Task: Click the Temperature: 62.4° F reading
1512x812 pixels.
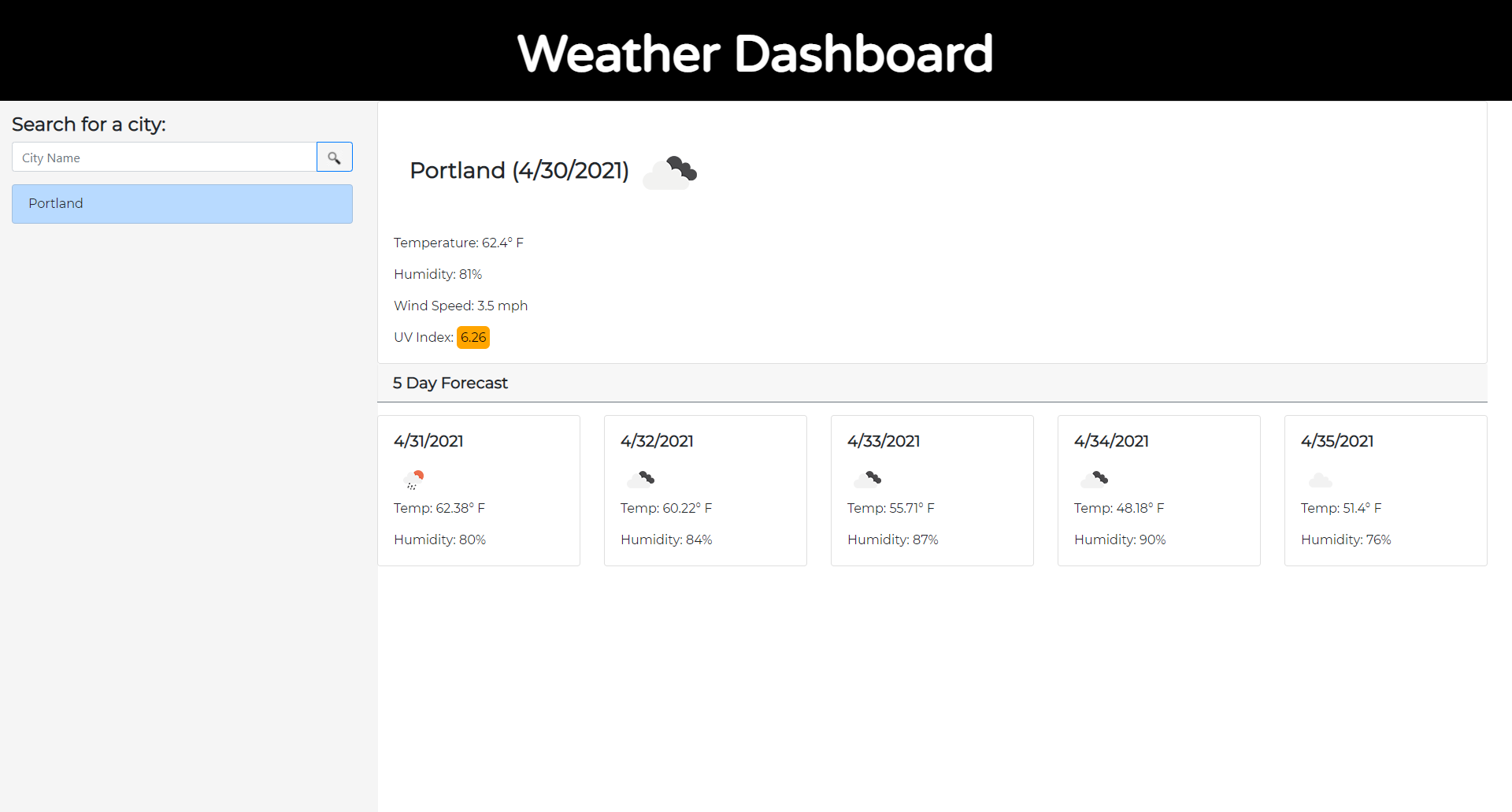Action: [x=458, y=243]
